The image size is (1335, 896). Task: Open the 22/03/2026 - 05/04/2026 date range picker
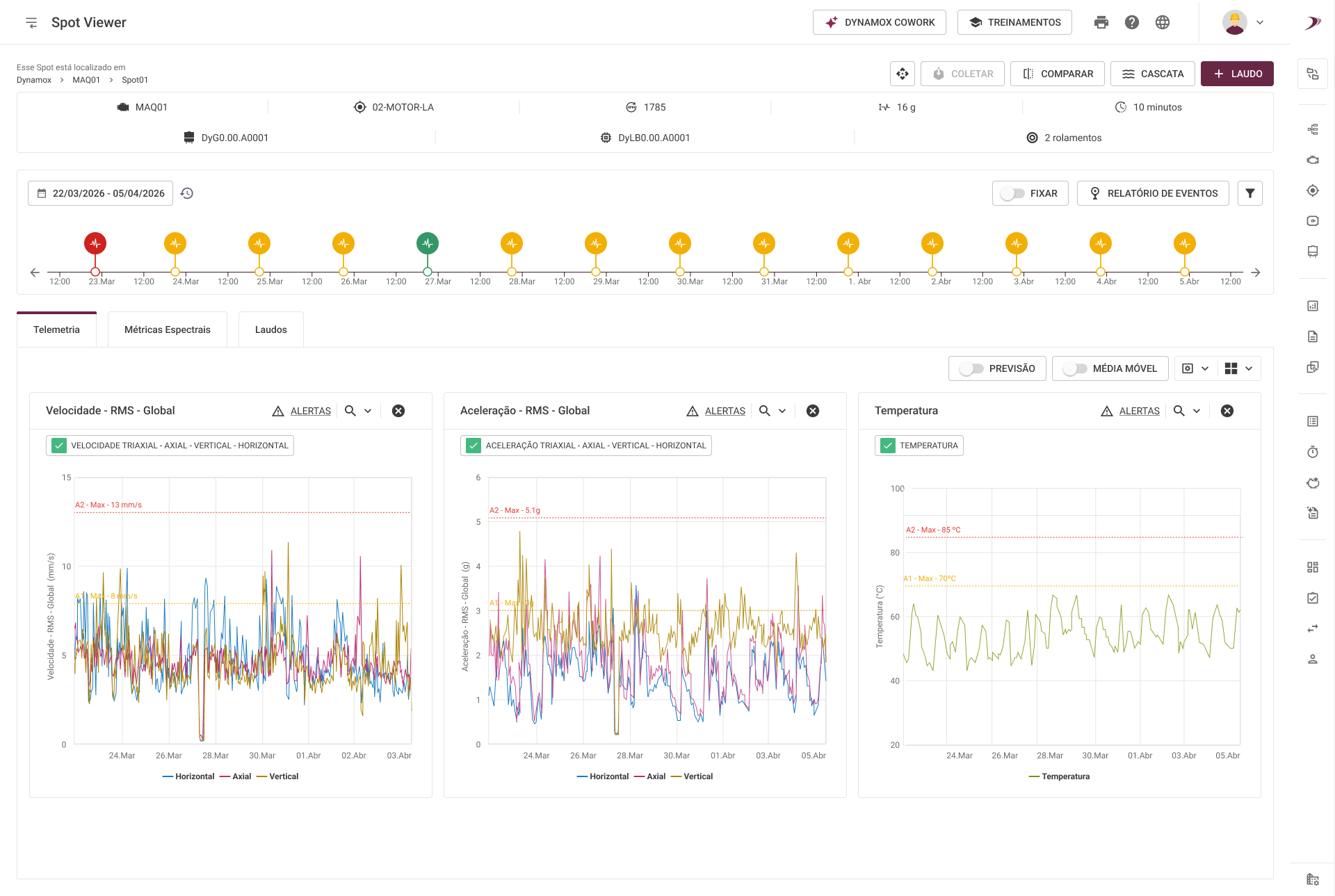101,193
